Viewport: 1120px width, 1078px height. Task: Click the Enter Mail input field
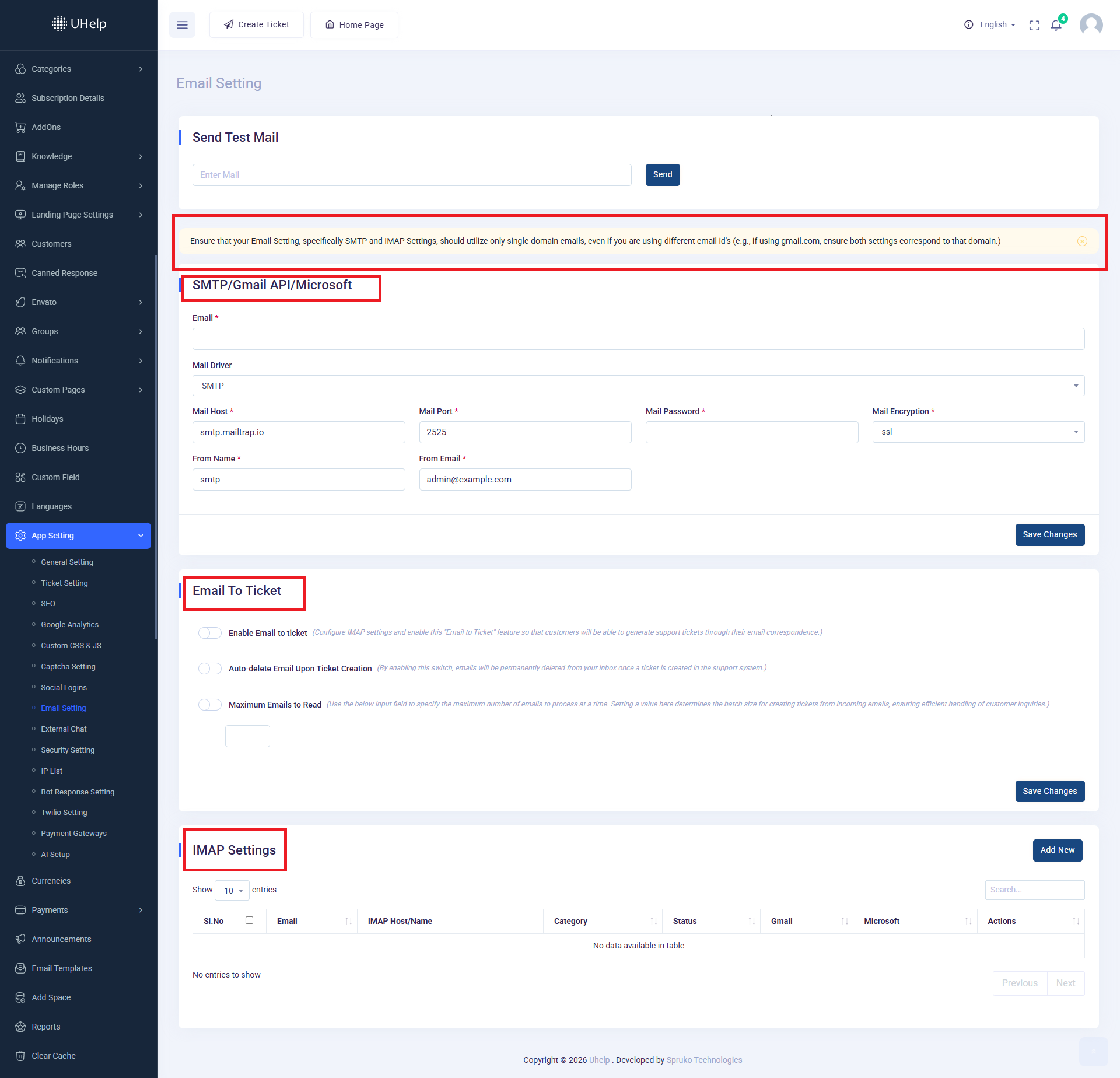pyautogui.click(x=412, y=175)
